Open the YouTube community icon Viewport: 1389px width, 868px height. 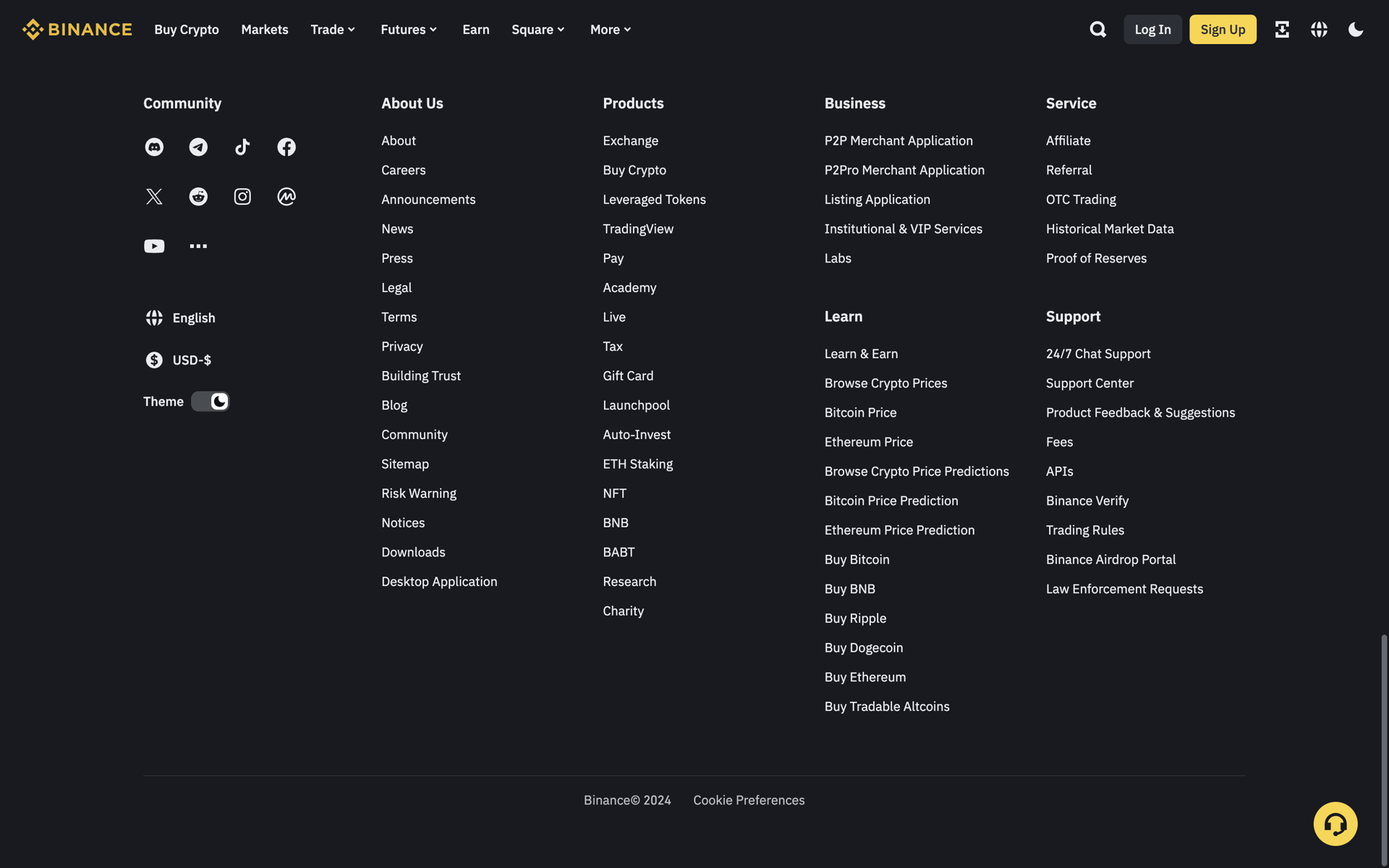click(154, 246)
